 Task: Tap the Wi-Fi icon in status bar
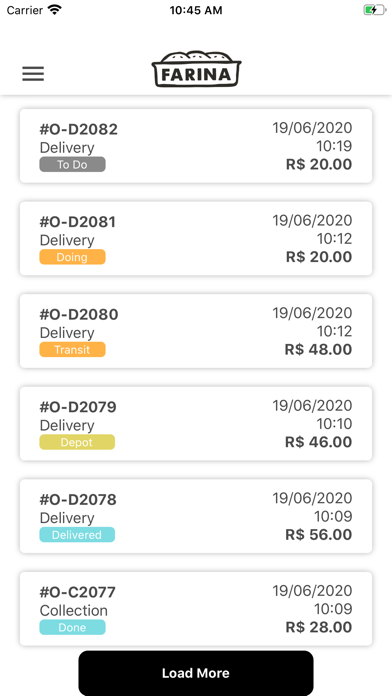point(55,10)
